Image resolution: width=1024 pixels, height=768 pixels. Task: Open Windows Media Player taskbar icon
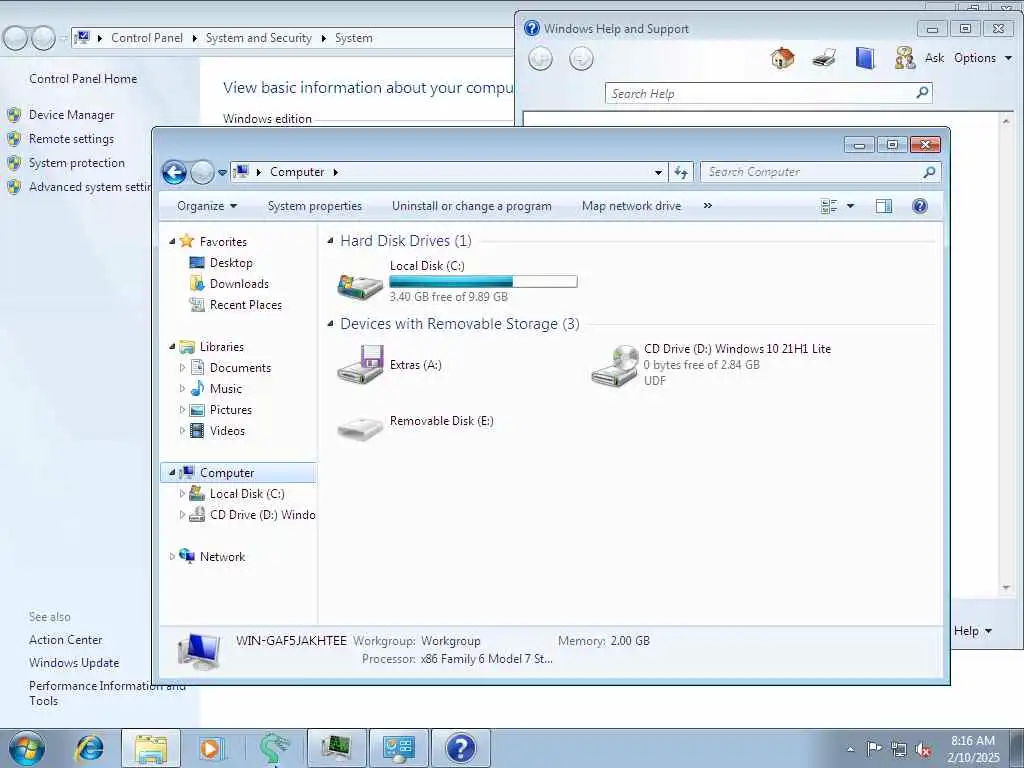pos(212,748)
